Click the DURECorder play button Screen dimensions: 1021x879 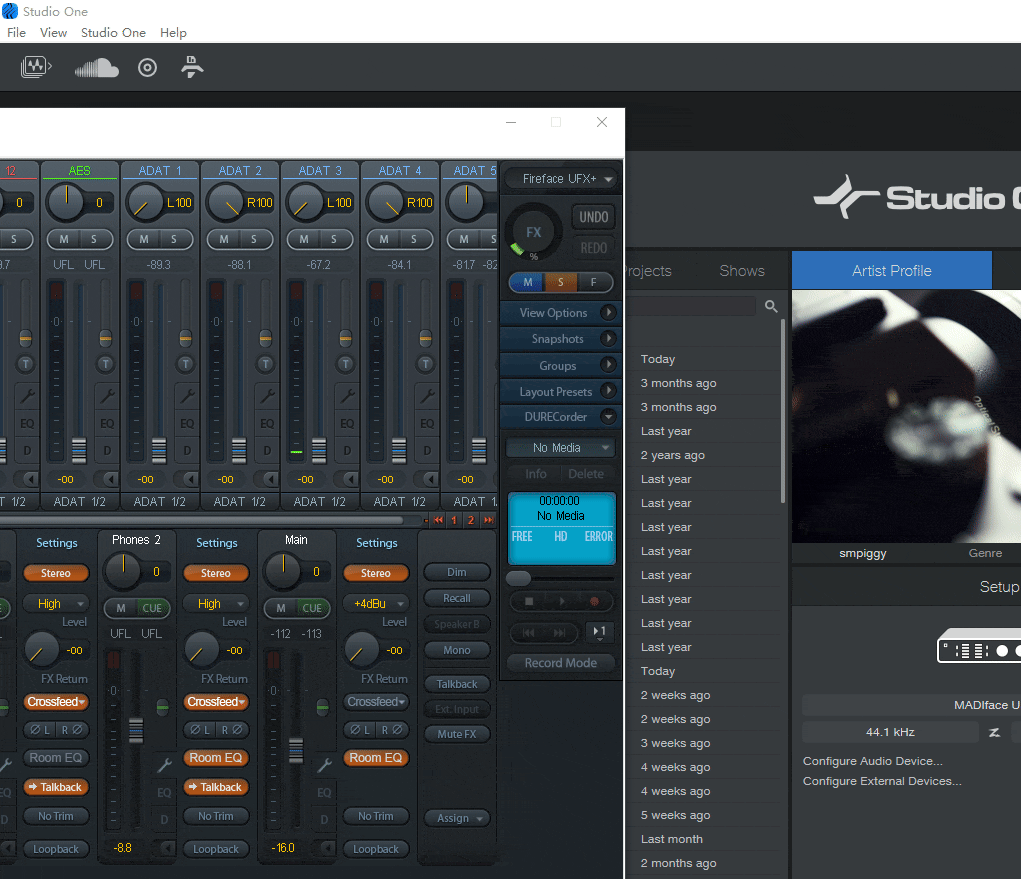click(562, 602)
